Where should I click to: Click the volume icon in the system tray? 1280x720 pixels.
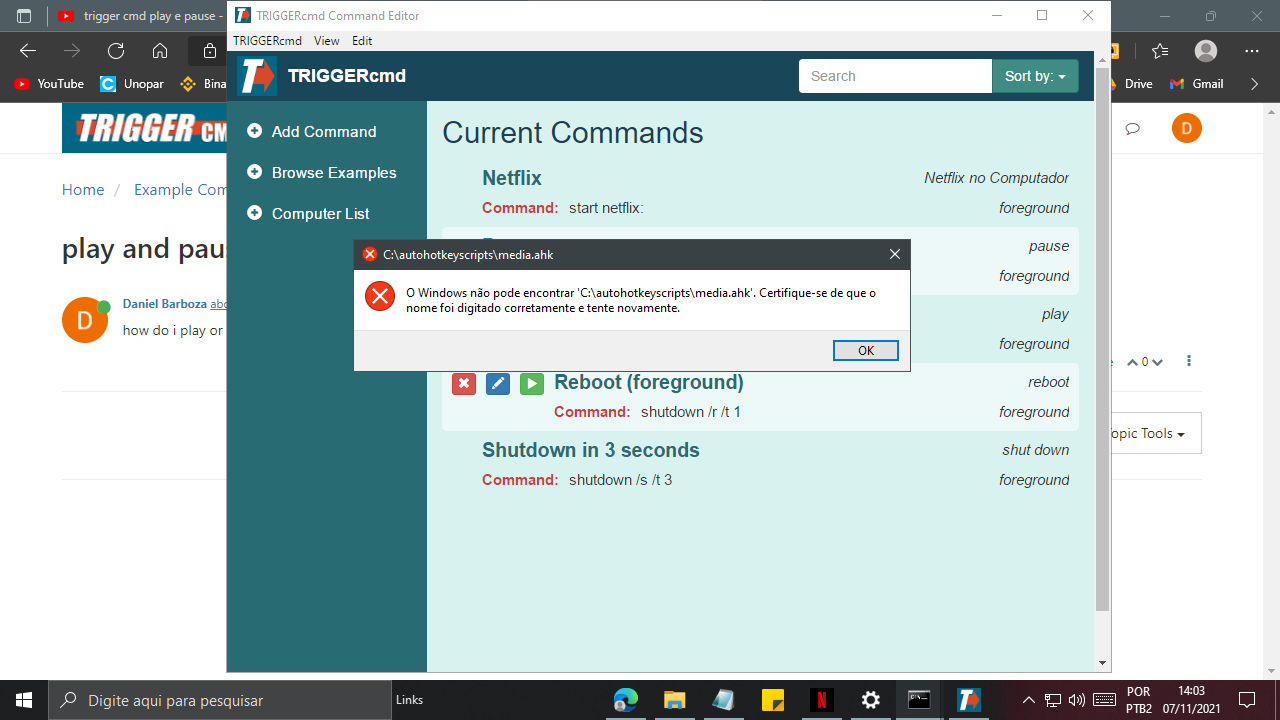point(1077,700)
